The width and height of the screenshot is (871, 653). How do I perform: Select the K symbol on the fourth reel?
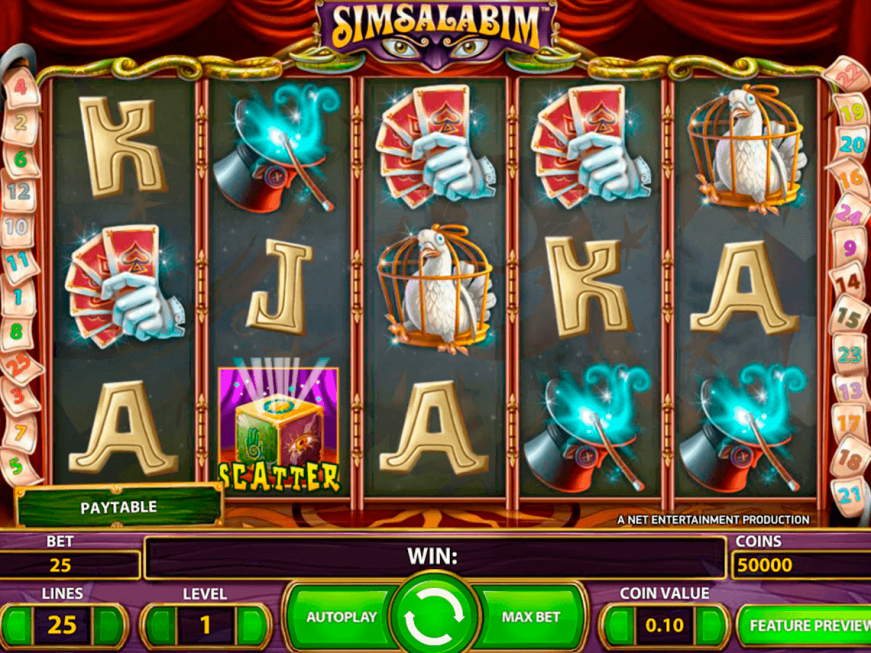coord(589,287)
